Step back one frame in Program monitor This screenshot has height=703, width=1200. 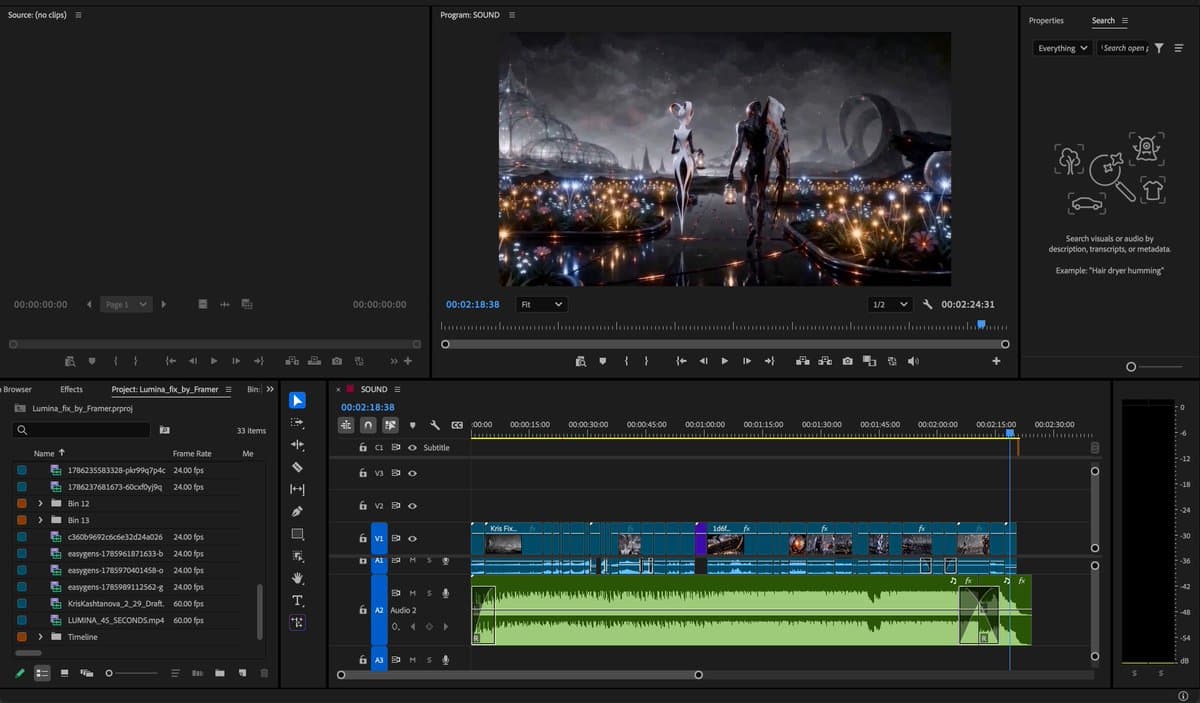[703, 361]
